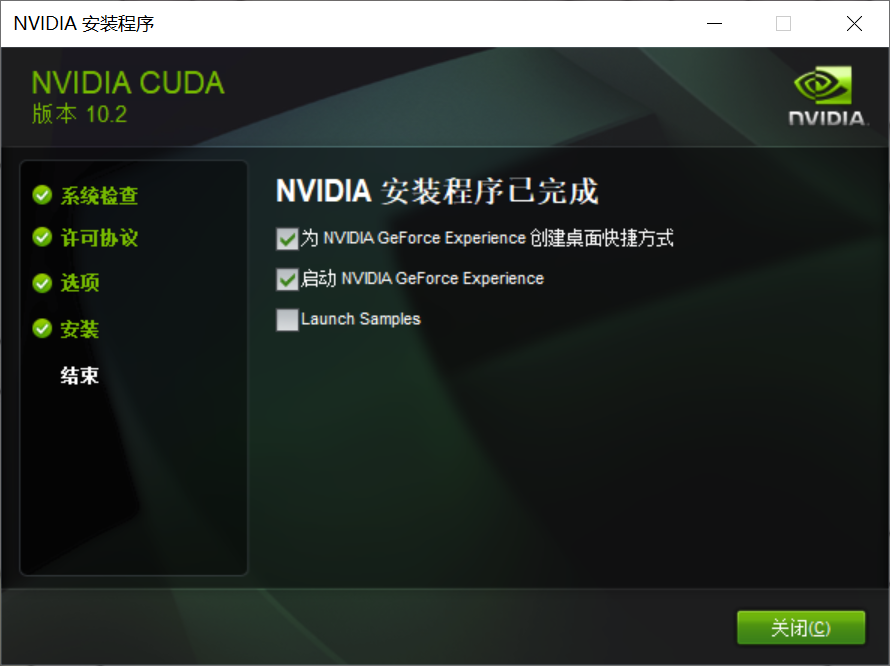890x666 pixels.
Task: Click the green checkmark beside 选项
Action: click(x=43, y=282)
